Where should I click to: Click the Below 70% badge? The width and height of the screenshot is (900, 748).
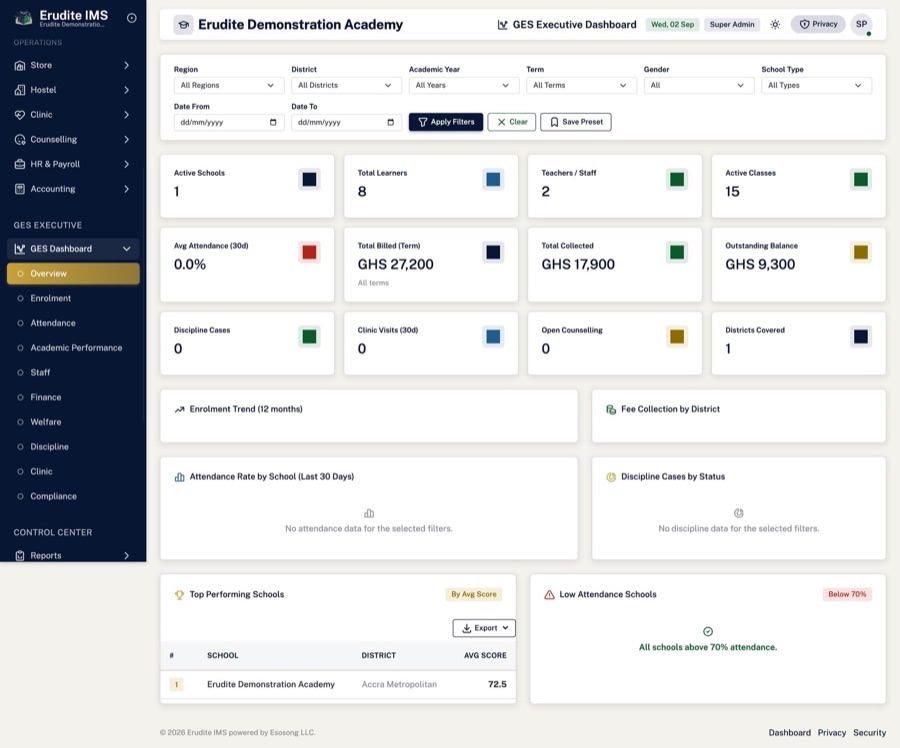[847, 594]
